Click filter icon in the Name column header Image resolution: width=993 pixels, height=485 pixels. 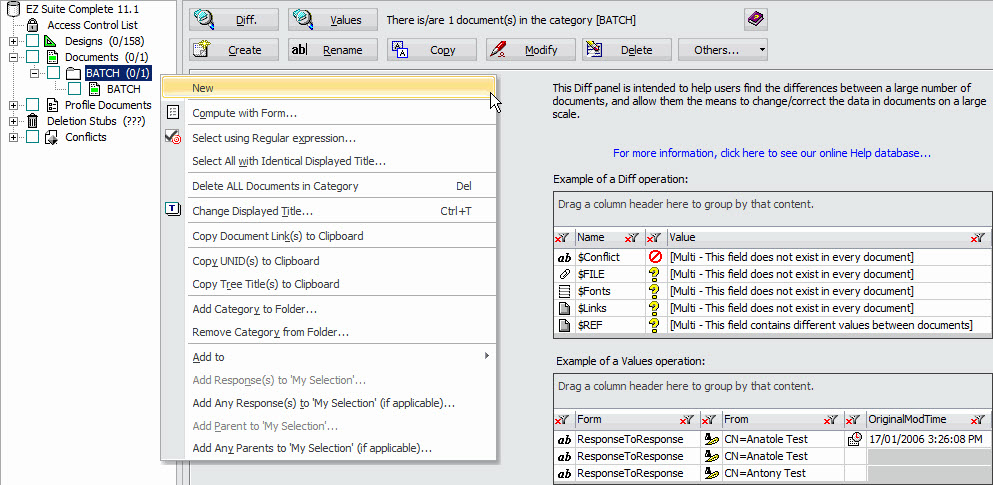tap(632, 238)
